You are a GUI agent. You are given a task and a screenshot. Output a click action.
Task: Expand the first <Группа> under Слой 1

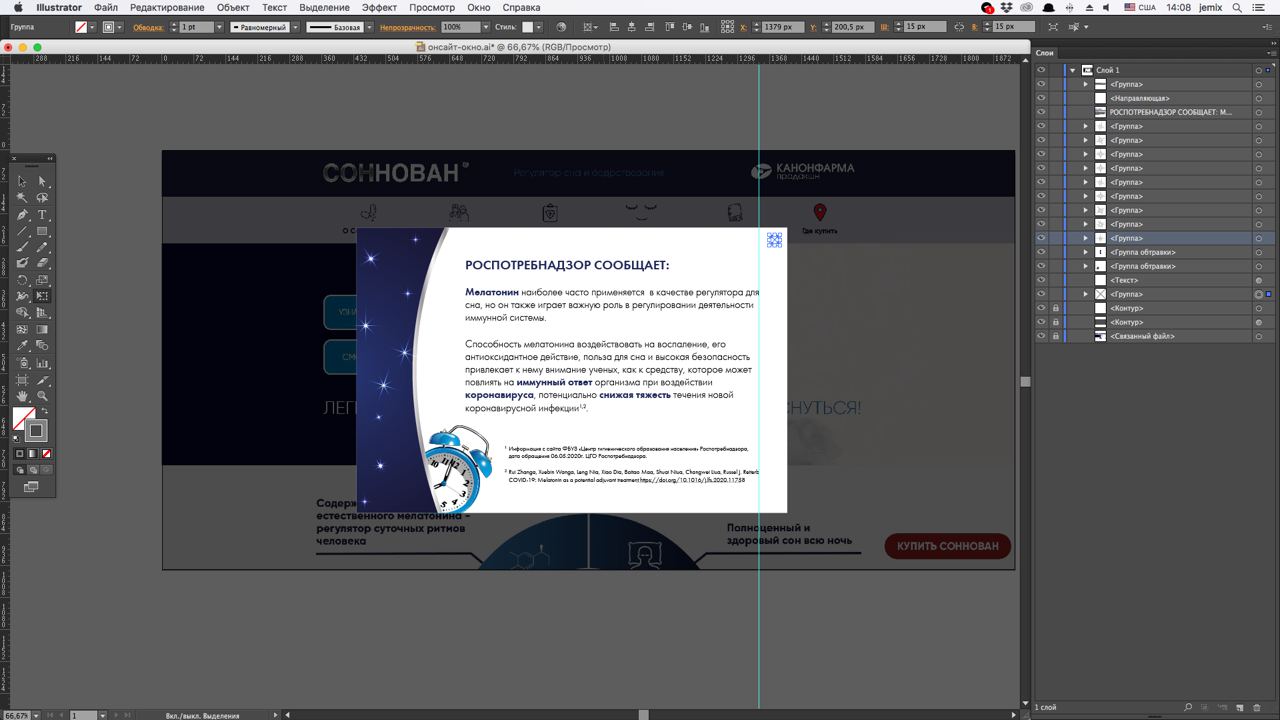(x=1086, y=84)
